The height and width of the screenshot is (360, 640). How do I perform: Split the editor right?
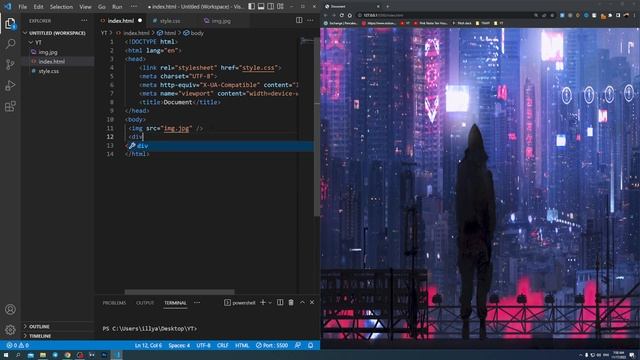coord(299,20)
